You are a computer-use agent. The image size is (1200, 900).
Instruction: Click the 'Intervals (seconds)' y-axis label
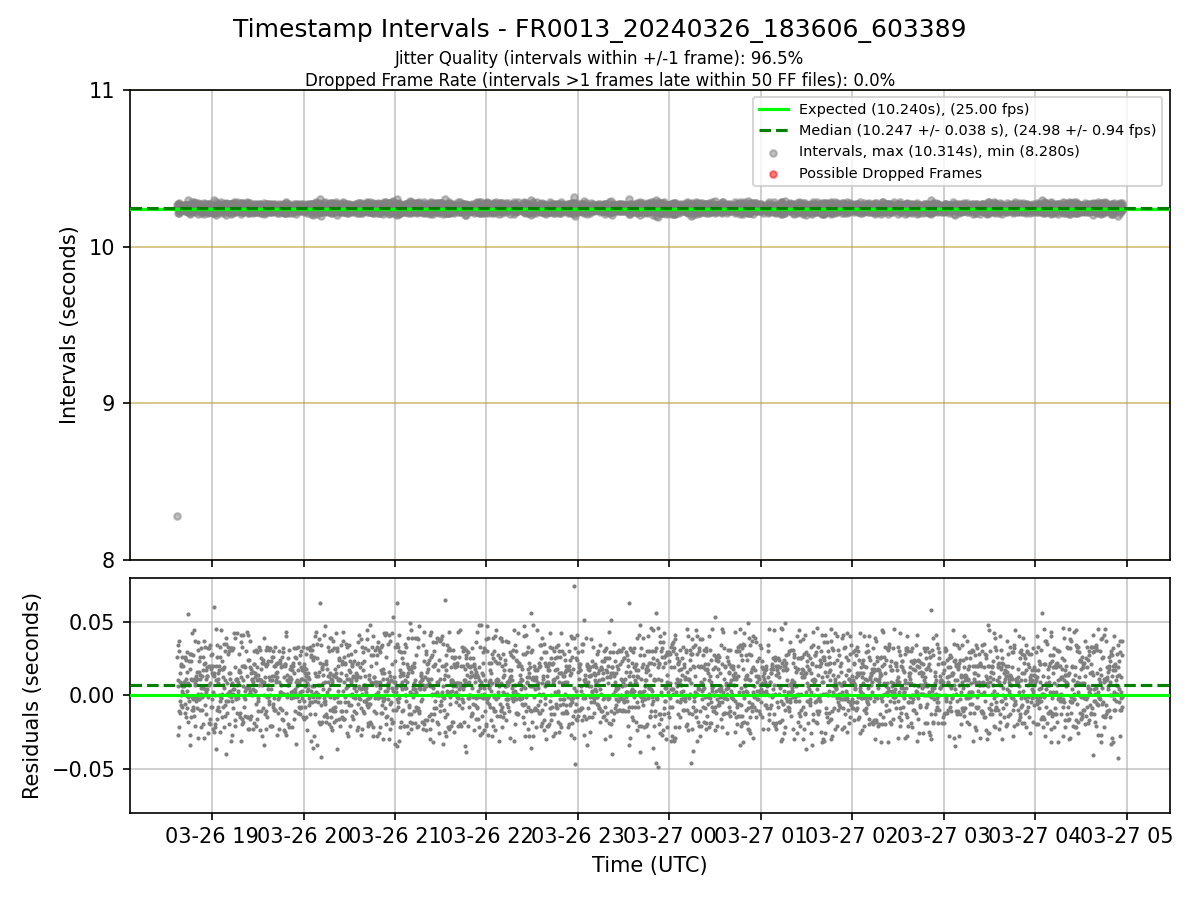(69, 325)
